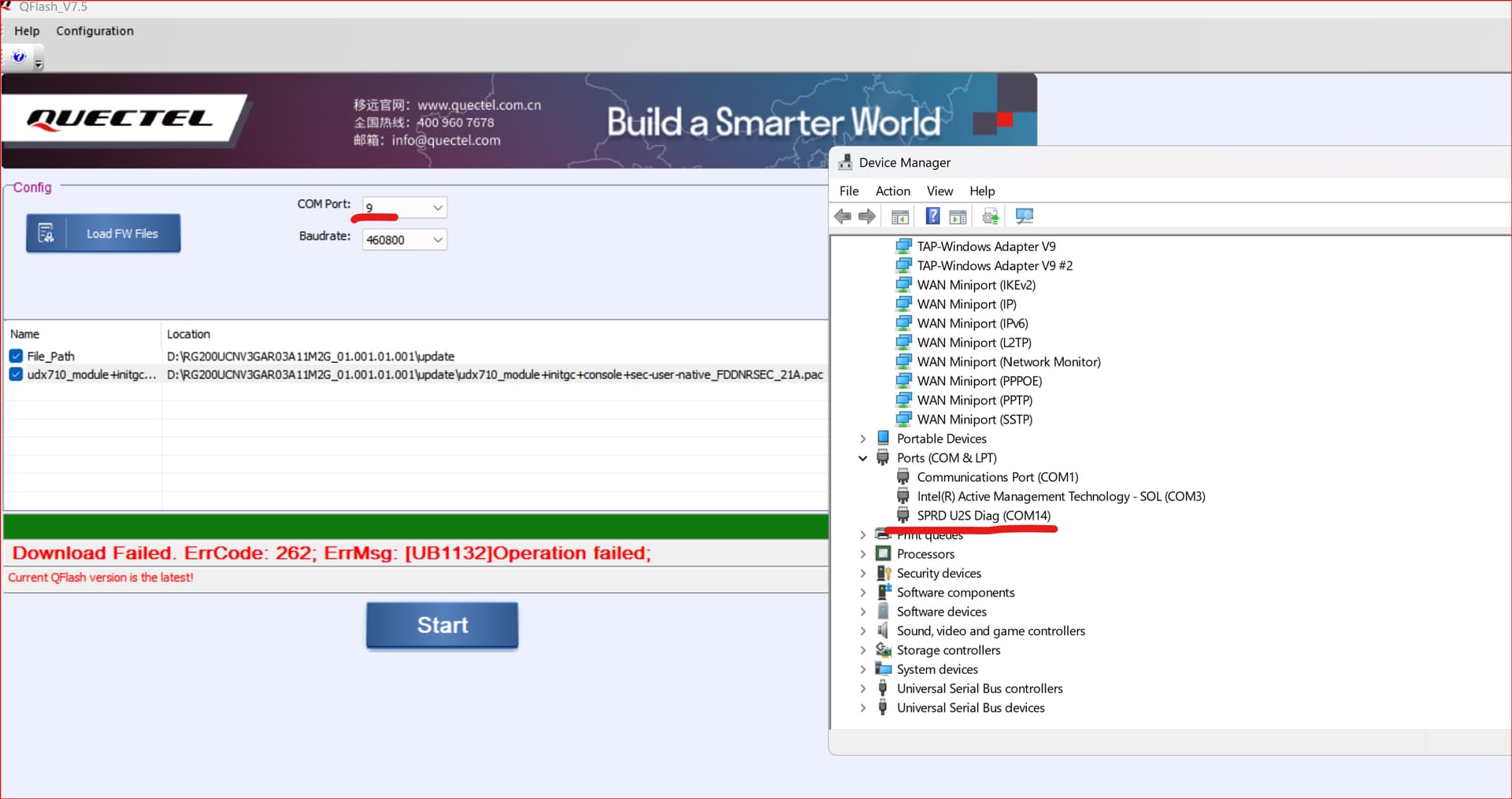Screen dimensions: 1512x799
Task: Click the Back arrow in Device Manager toolbar
Action: pyautogui.click(x=843, y=216)
